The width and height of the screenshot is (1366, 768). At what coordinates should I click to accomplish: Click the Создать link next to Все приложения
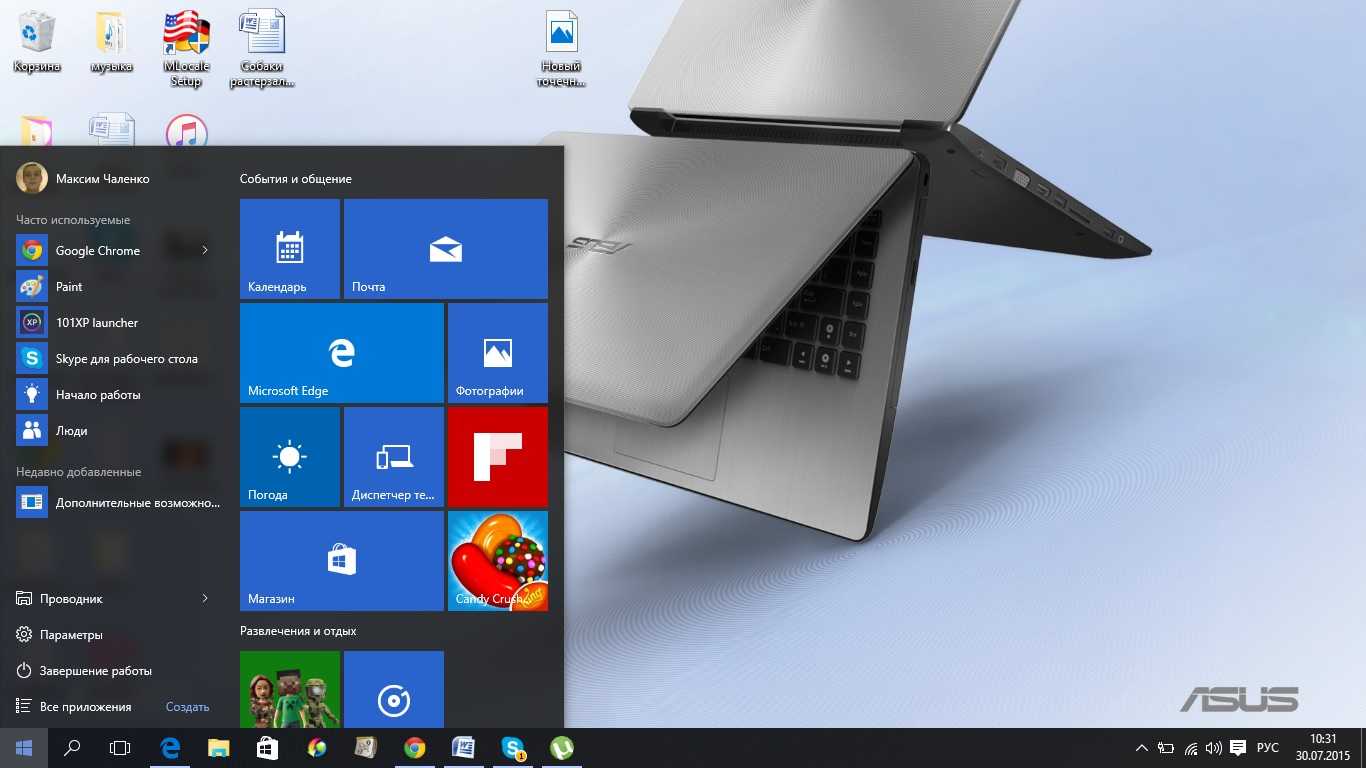pos(187,706)
